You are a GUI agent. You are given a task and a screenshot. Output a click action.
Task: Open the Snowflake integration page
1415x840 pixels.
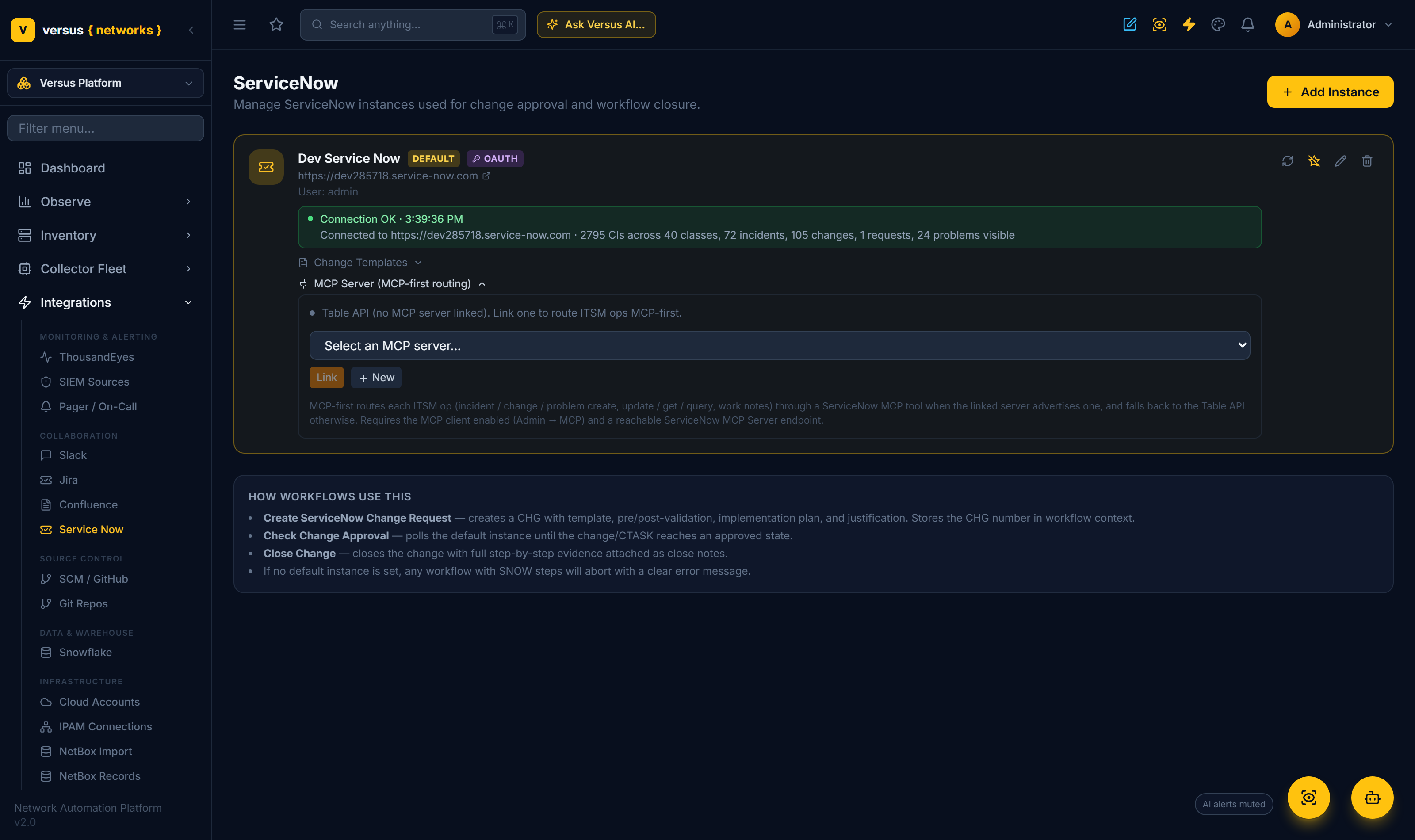point(85,653)
